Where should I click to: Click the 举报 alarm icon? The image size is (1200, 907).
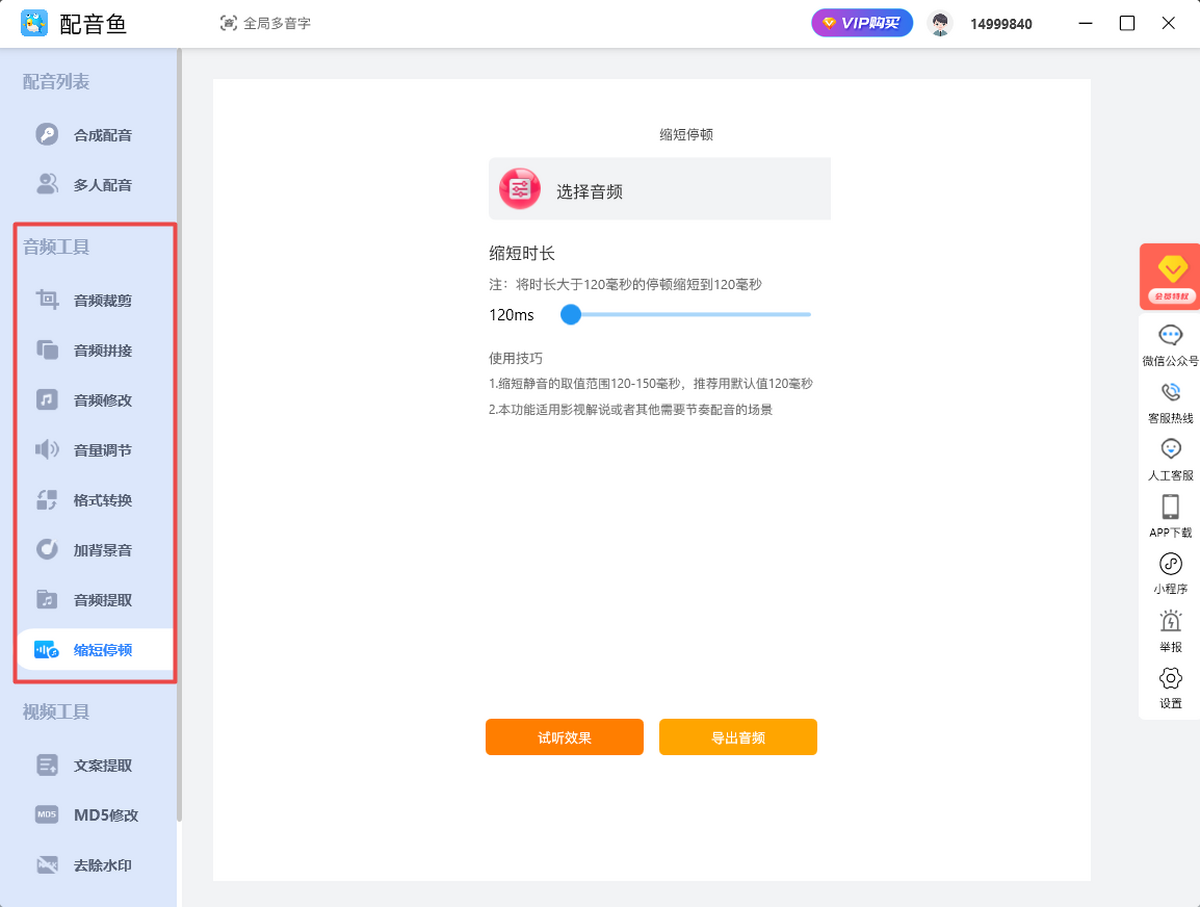point(1170,621)
